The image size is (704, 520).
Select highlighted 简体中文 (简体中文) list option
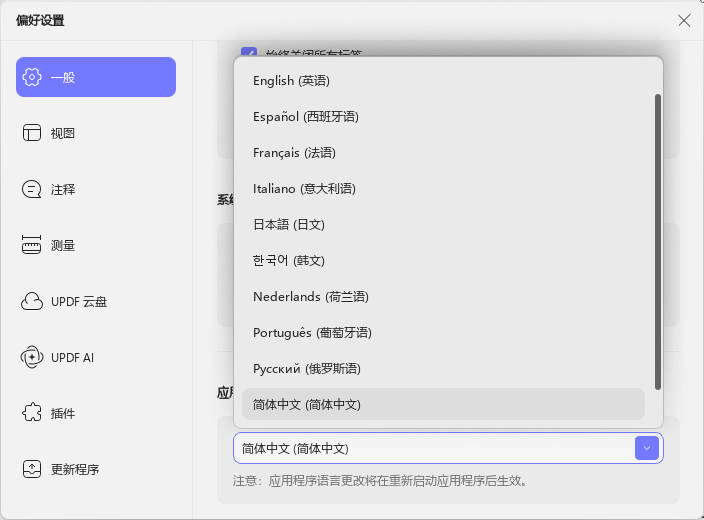(444, 404)
